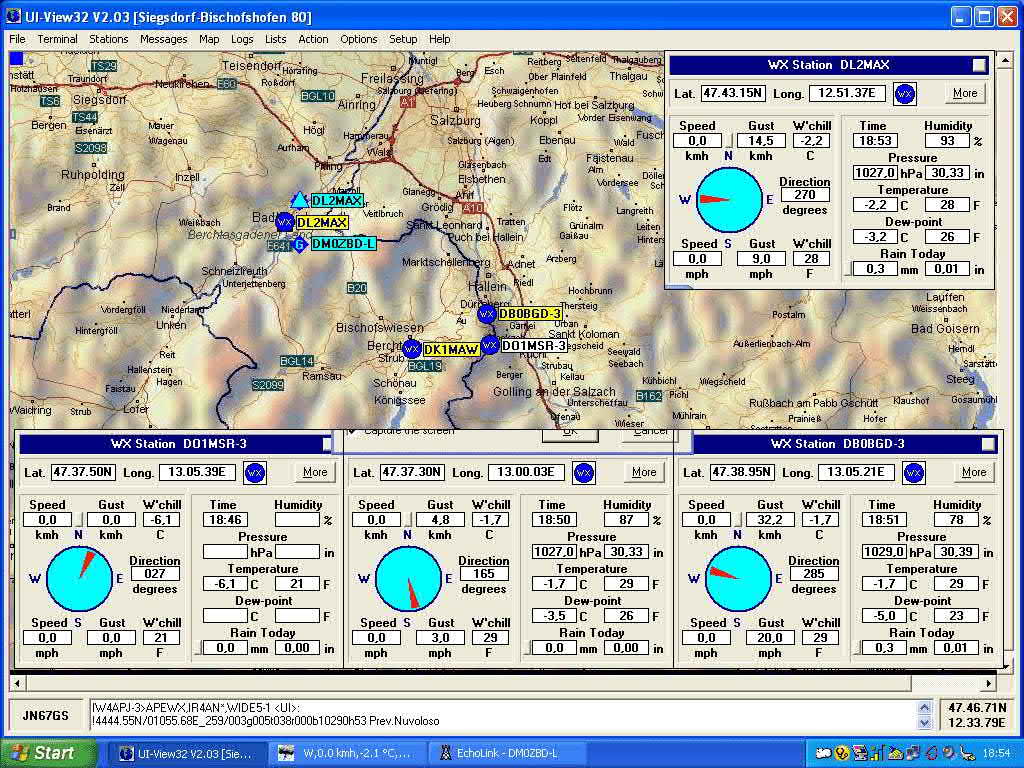
Task: Click the longitude field showing 12.51.37E
Action: click(x=847, y=93)
